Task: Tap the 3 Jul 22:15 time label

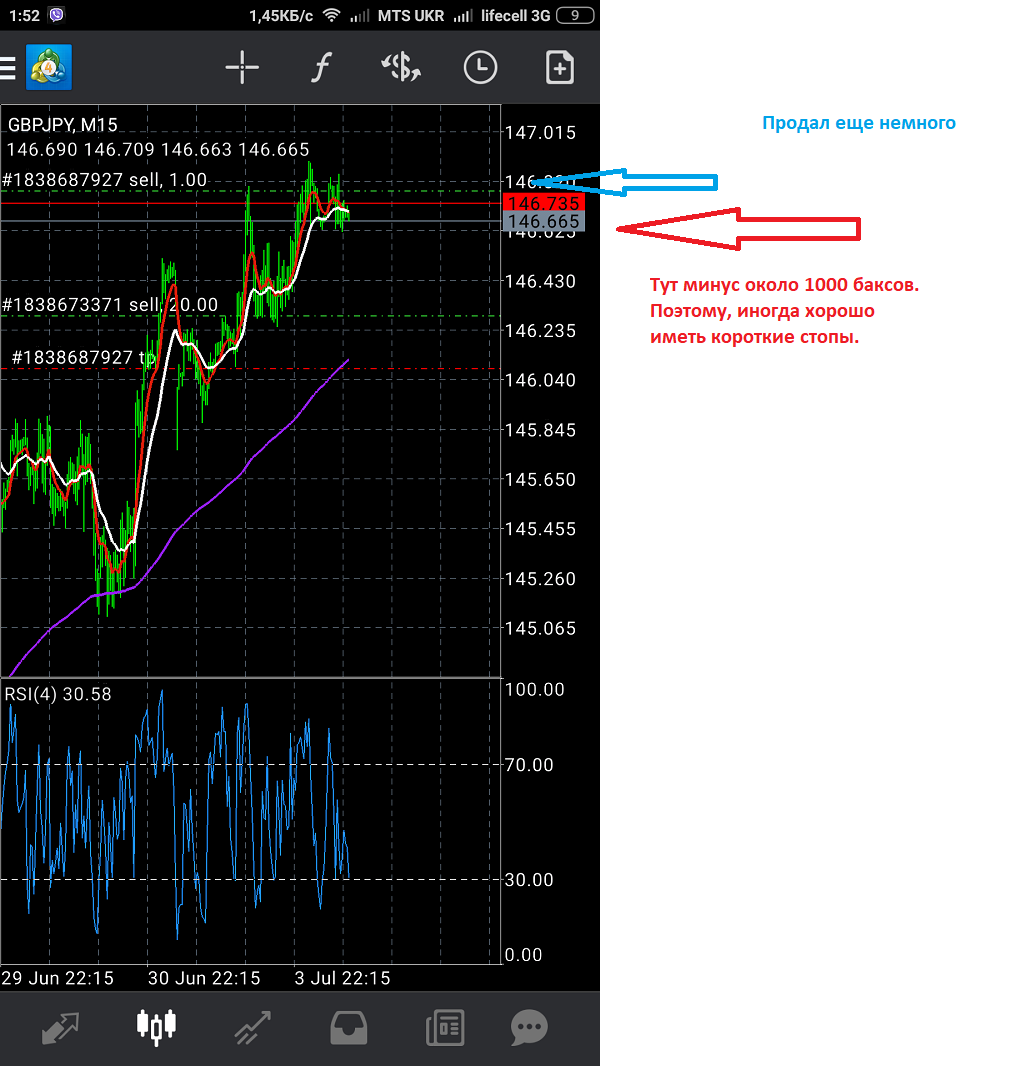Action: click(x=343, y=978)
